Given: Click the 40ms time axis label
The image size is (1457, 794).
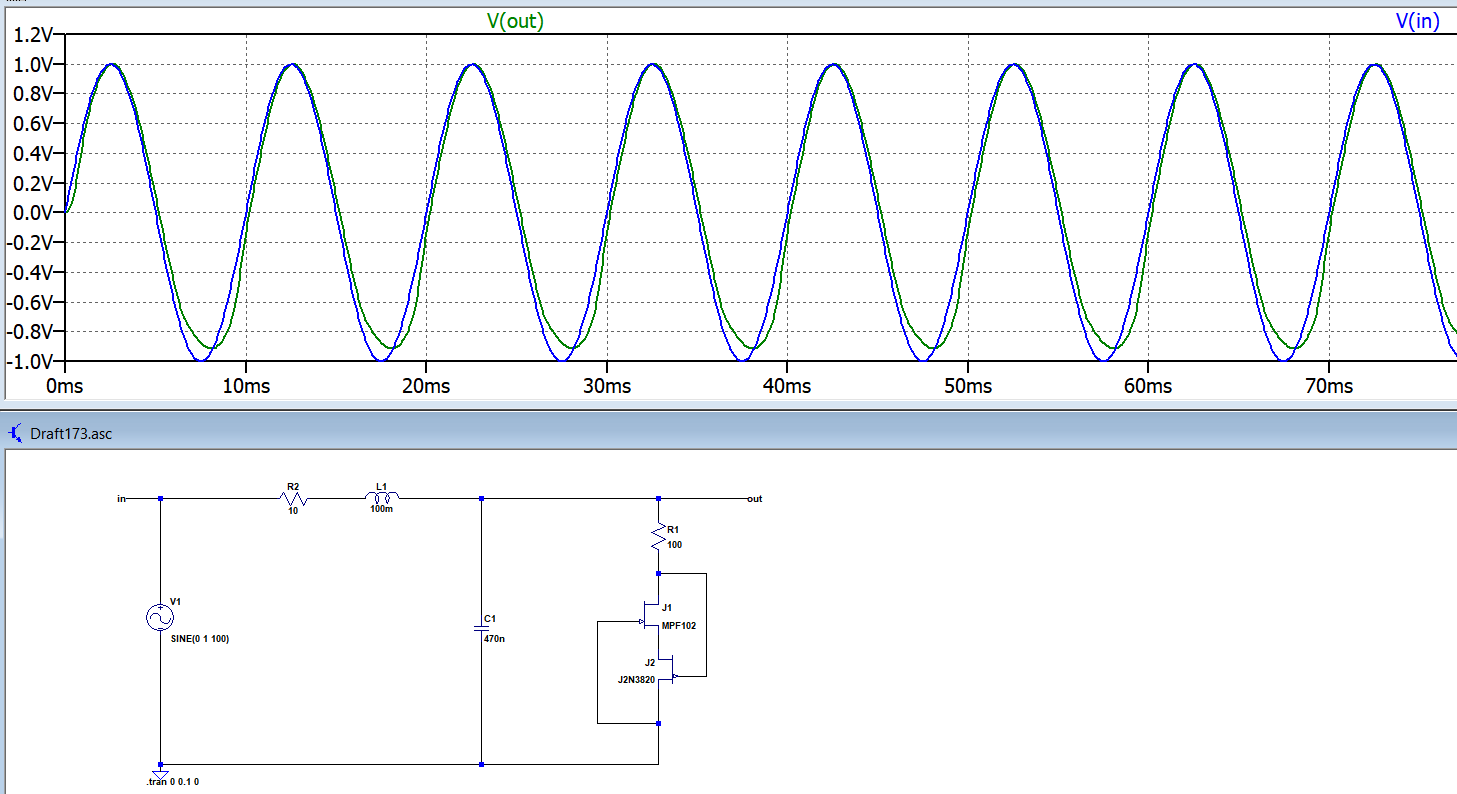Looking at the screenshot, I should pos(787,386).
